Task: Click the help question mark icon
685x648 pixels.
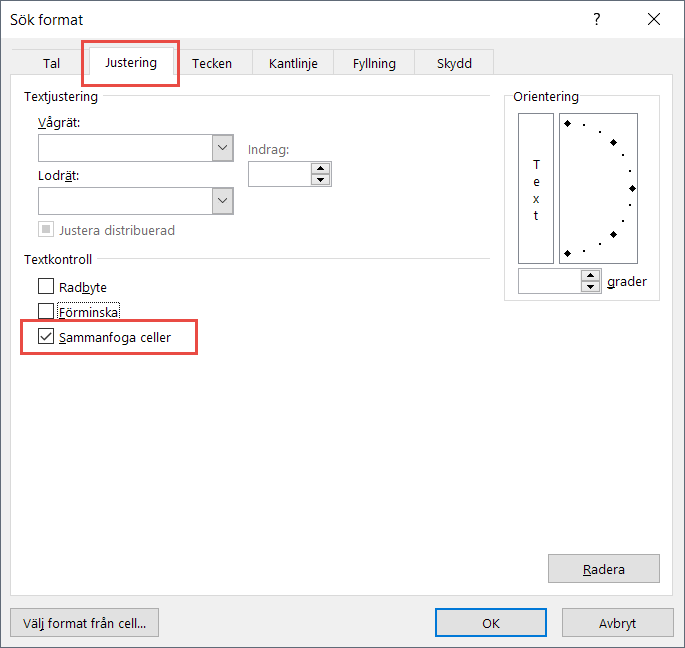Action: tap(597, 19)
